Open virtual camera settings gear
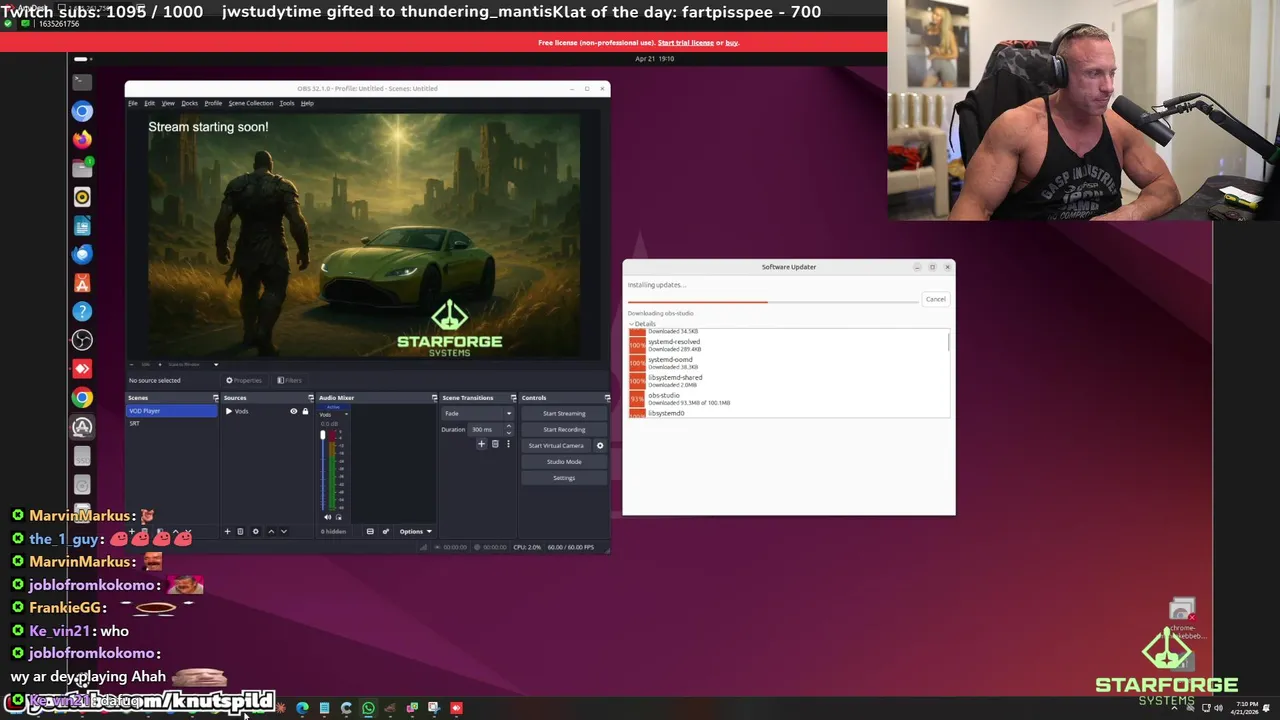 [600, 445]
